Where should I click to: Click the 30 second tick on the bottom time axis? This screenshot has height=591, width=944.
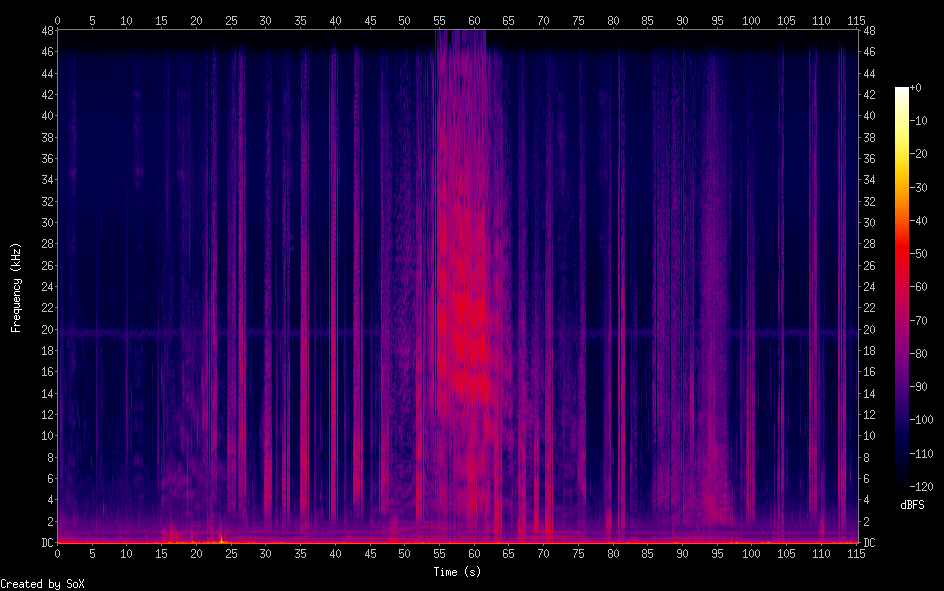tap(265, 553)
